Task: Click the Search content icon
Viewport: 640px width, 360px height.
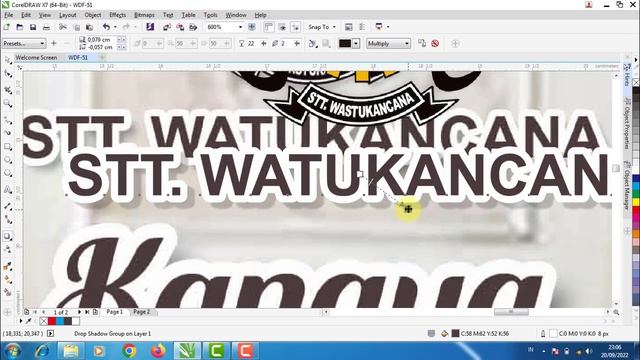Action: click(x=150, y=27)
